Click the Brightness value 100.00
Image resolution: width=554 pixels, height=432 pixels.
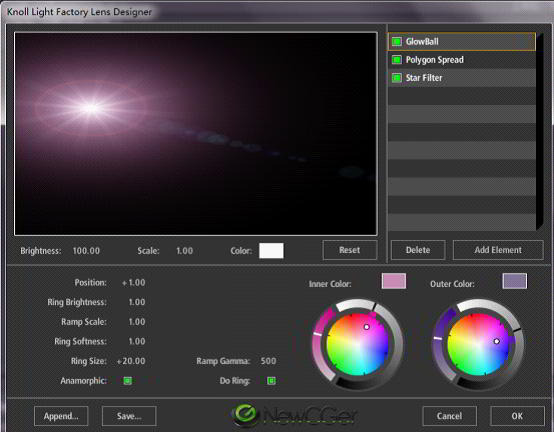(x=86, y=251)
